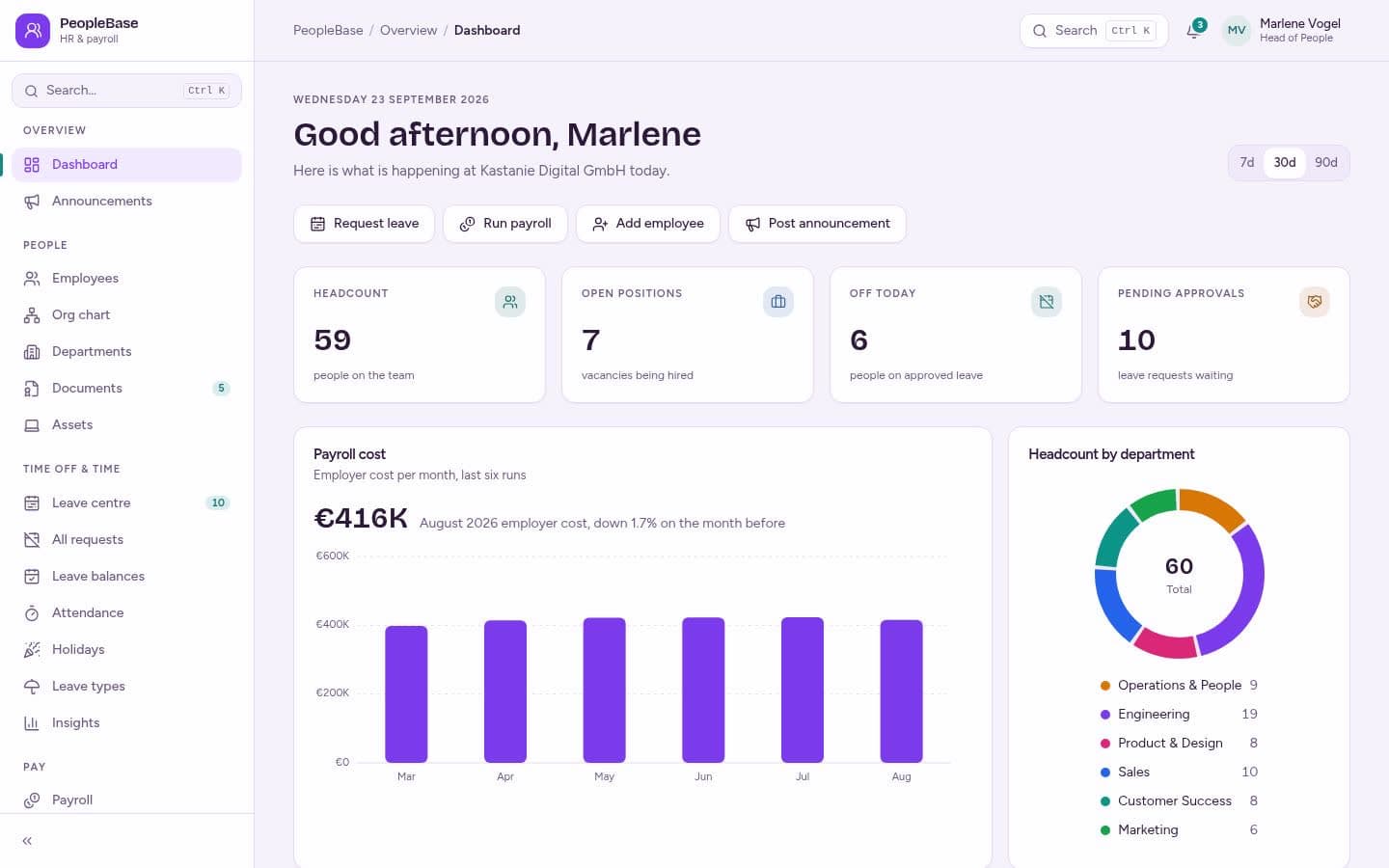
Task: Click the Open Positions briefcase icon
Action: (x=778, y=302)
